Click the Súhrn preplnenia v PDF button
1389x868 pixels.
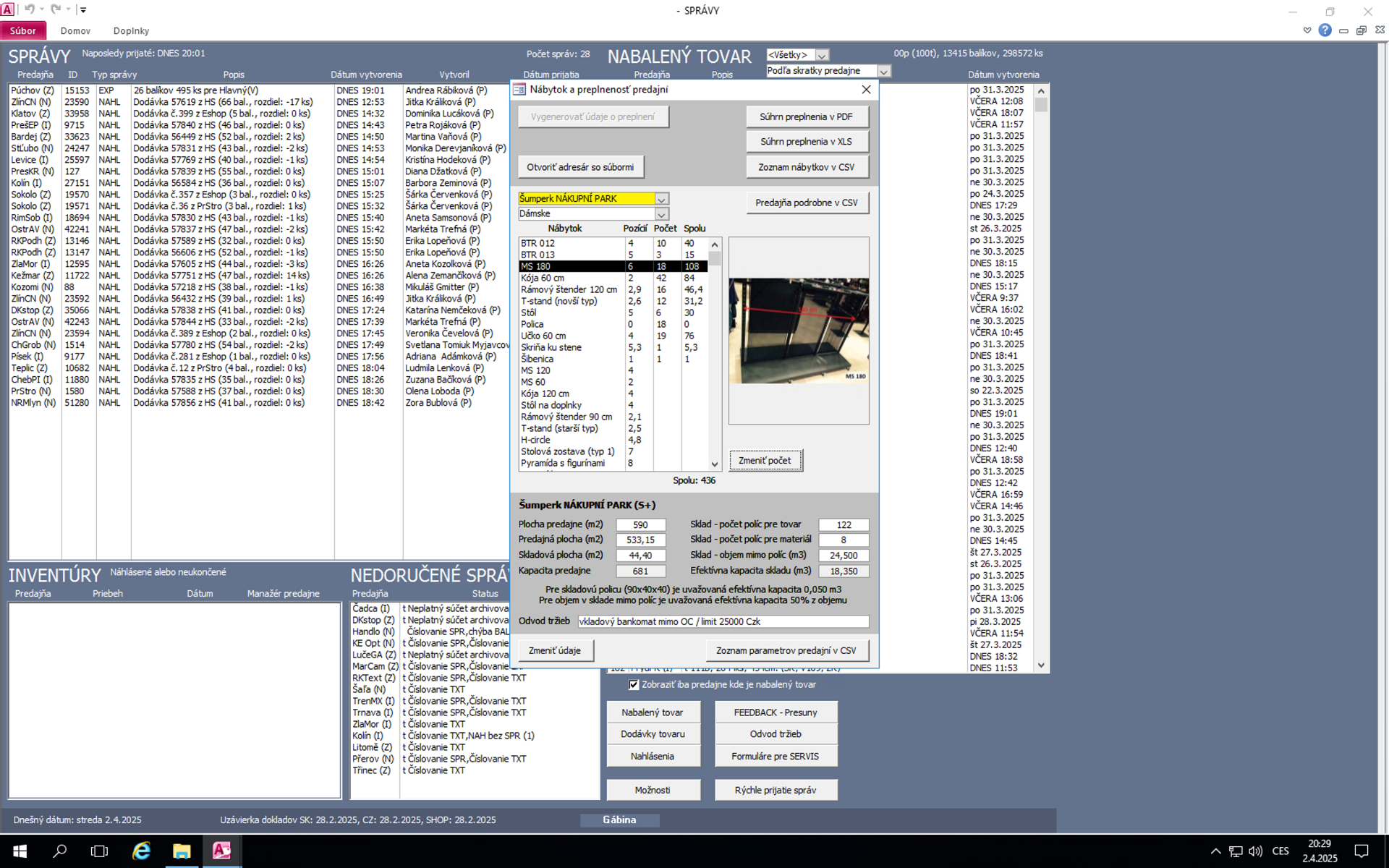pyautogui.click(x=806, y=116)
